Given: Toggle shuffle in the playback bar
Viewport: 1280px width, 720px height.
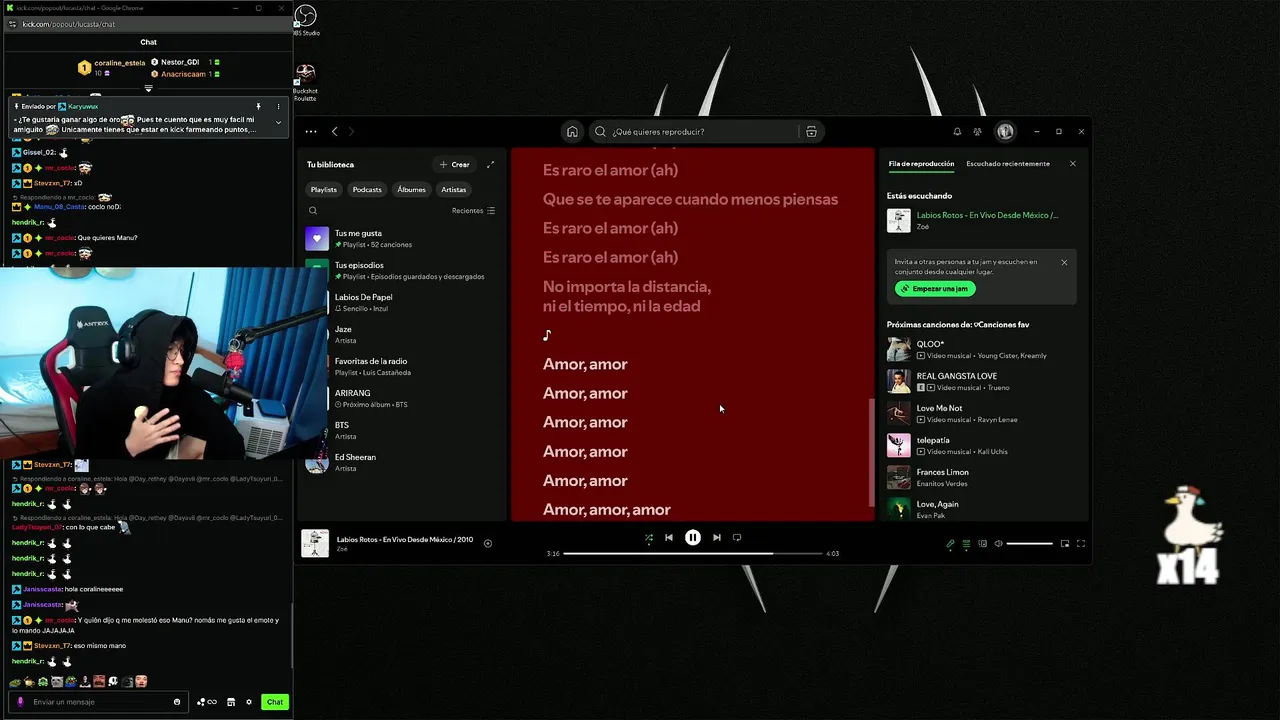Looking at the screenshot, I should [648, 538].
